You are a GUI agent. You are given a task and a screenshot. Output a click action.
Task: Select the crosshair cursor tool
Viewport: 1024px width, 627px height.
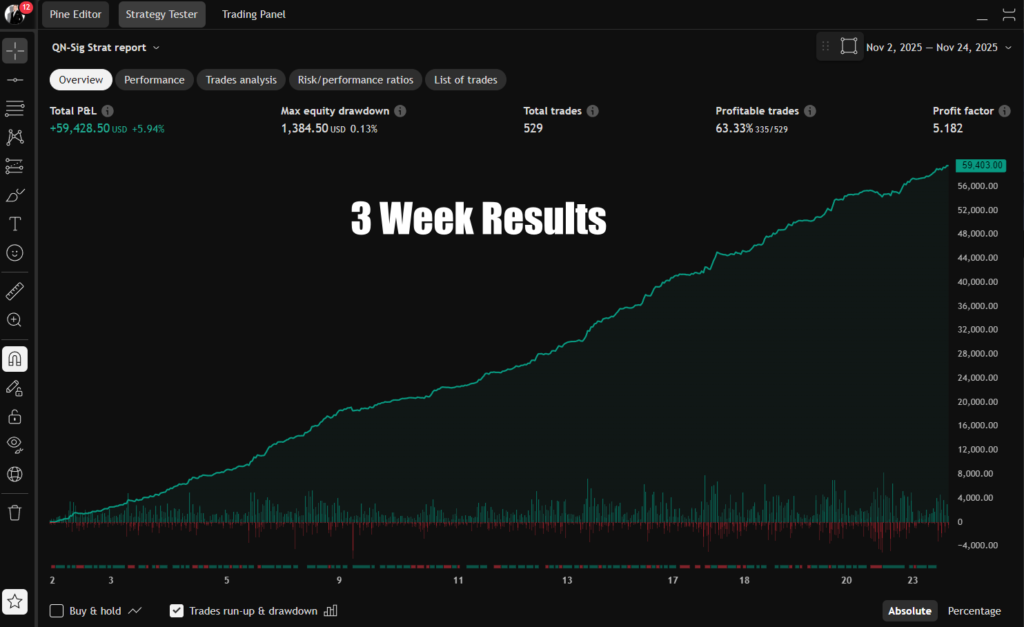point(15,50)
